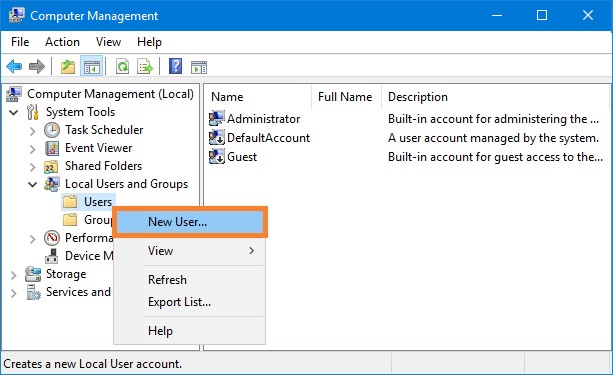Click the Back arrow toolbar icon
Image resolution: width=613 pixels, height=375 pixels.
tap(14, 67)
